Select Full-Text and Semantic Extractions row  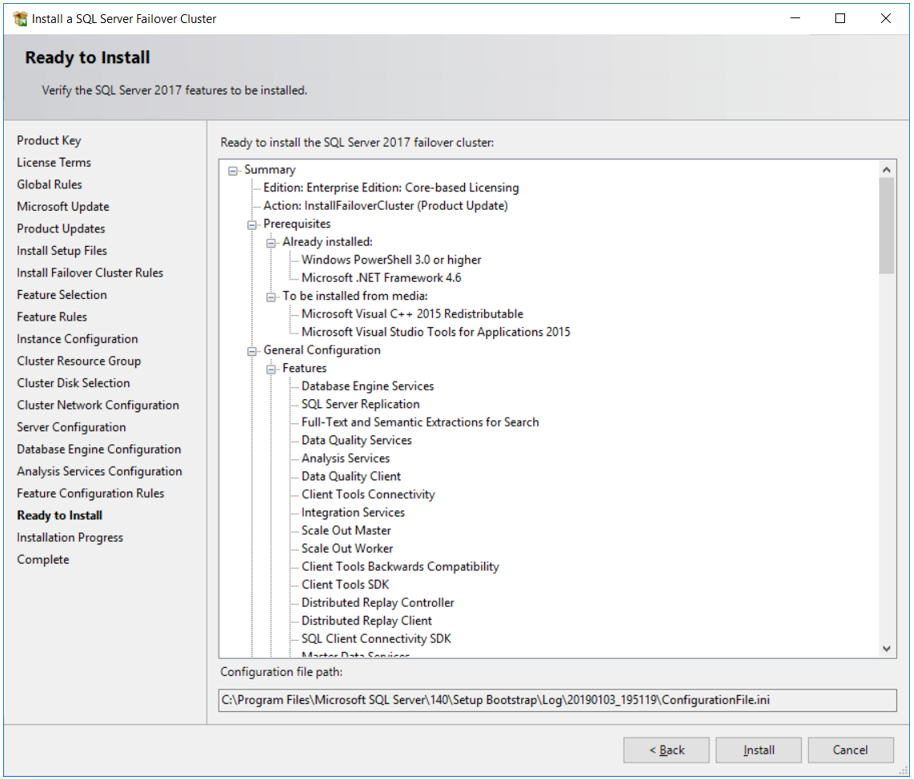click(x=420, y=423)
